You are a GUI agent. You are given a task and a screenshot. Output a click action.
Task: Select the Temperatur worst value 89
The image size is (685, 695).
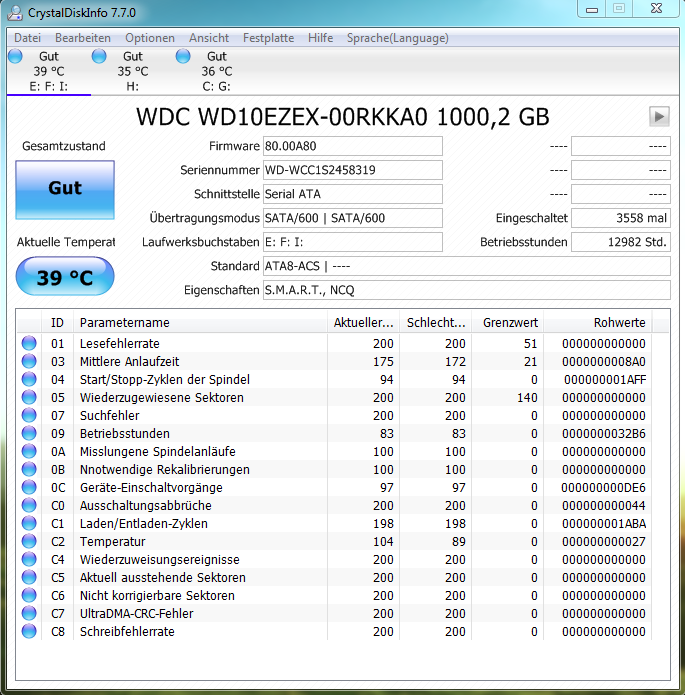(x=458, y=542)
